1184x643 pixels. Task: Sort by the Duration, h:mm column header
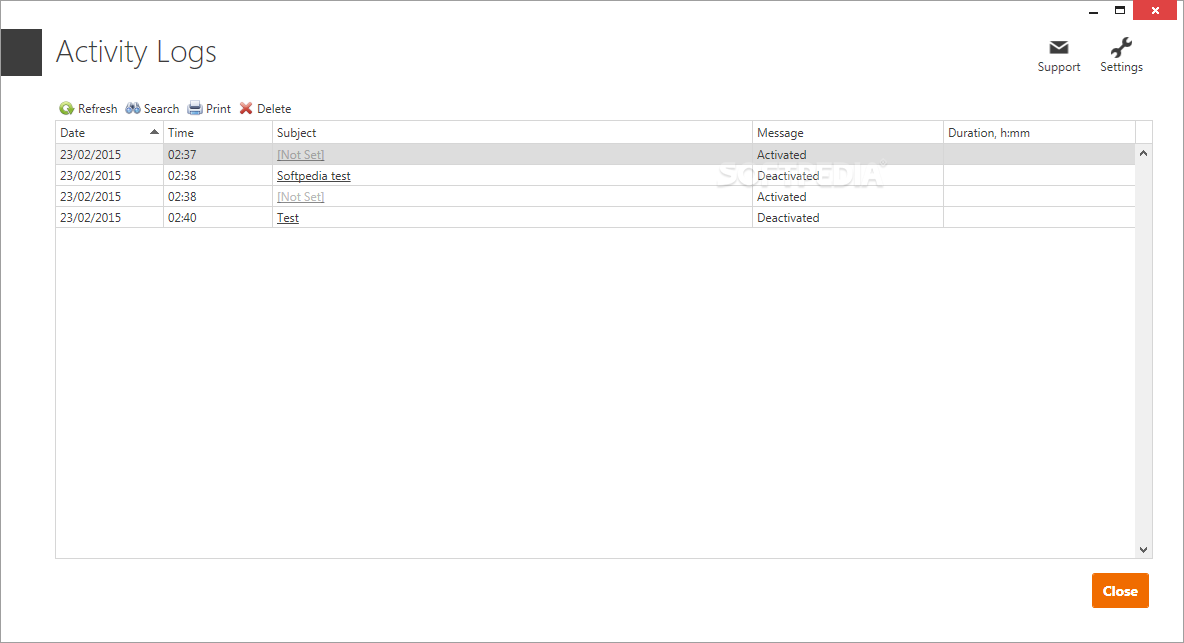[x=1039, y=133]
